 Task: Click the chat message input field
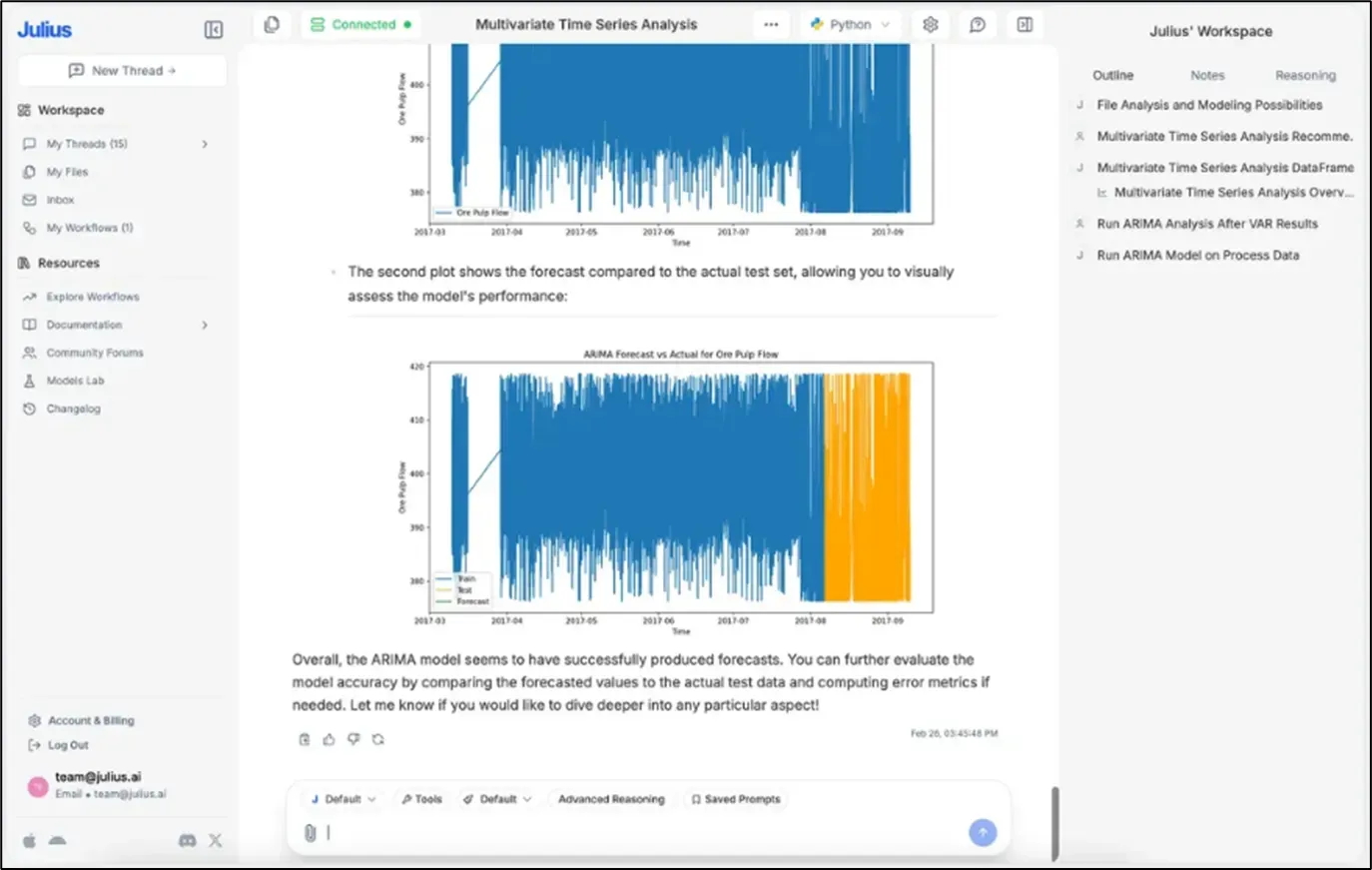pyautogui.click(x=639, y=832)
